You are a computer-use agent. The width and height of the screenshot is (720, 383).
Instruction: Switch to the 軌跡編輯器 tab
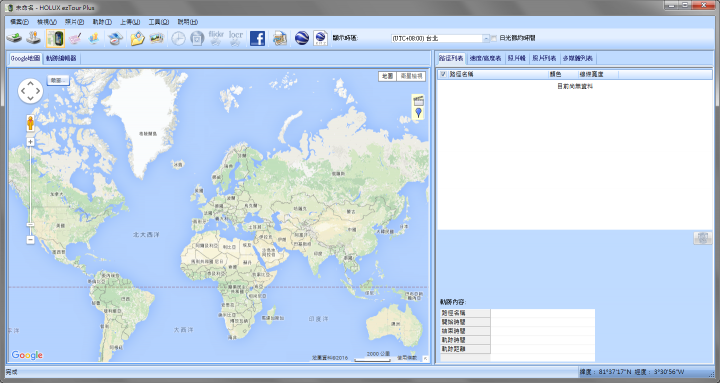coord(61,58)
